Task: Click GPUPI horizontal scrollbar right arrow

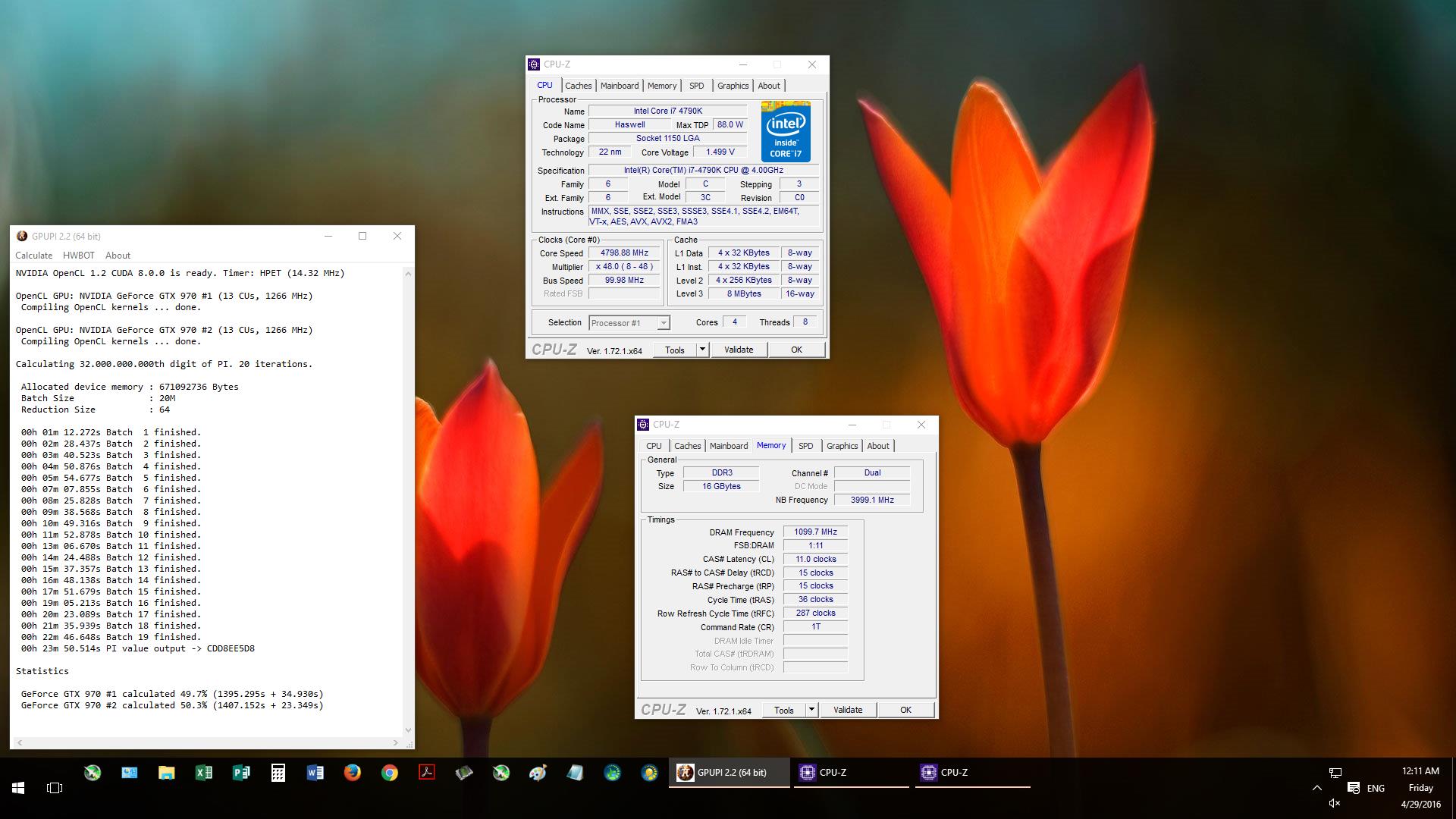Action: point(395,742)
